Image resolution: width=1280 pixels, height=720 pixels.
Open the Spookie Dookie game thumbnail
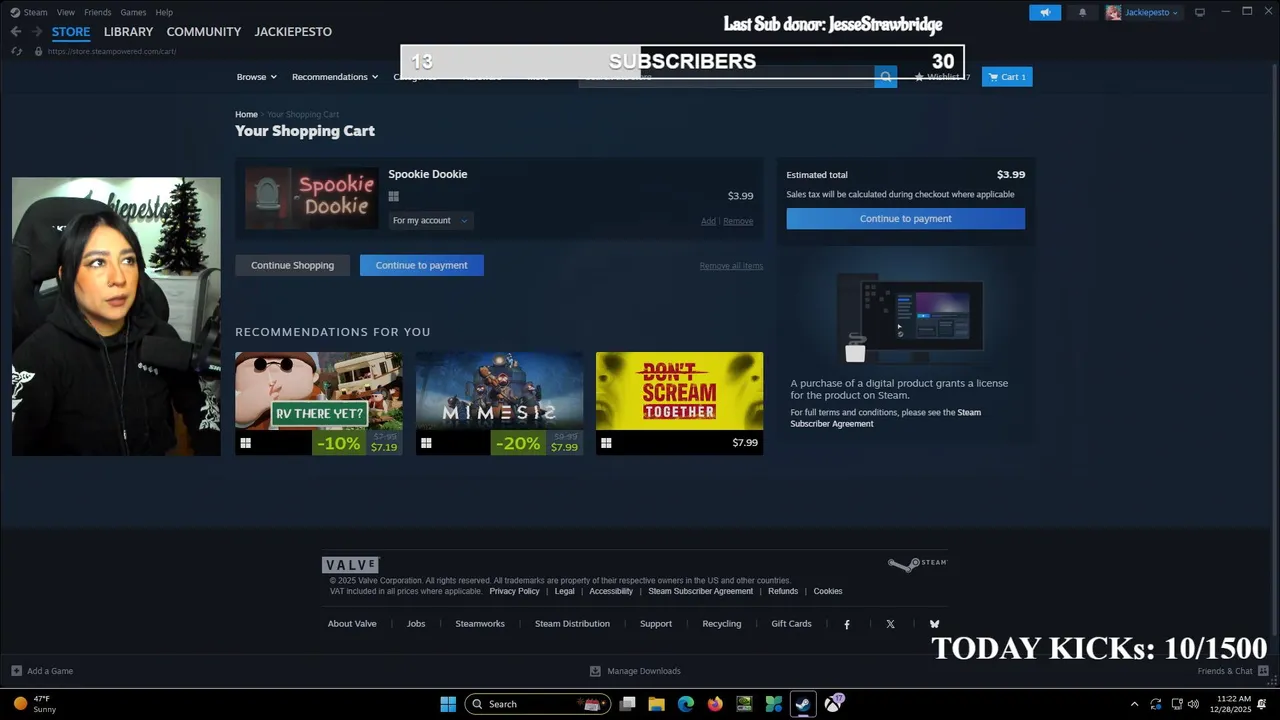coord(311,197)
